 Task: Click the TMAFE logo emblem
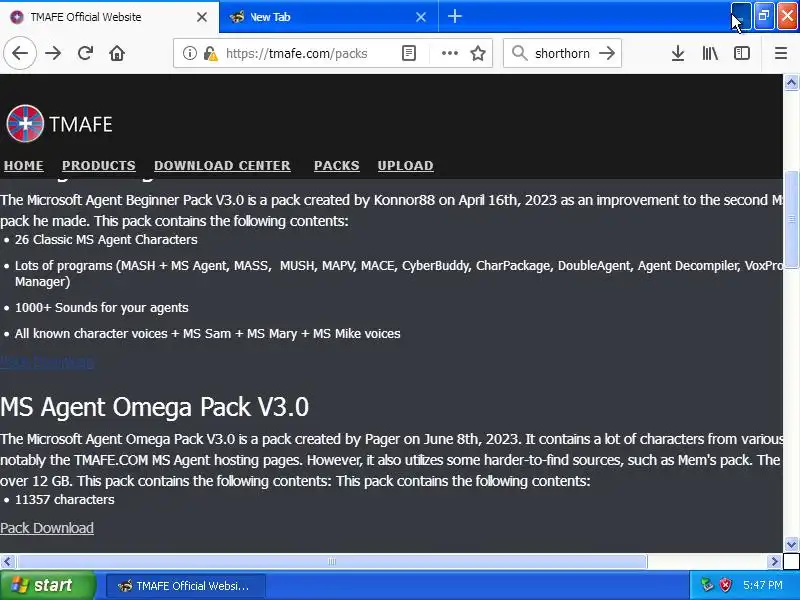tap(25, 123)
